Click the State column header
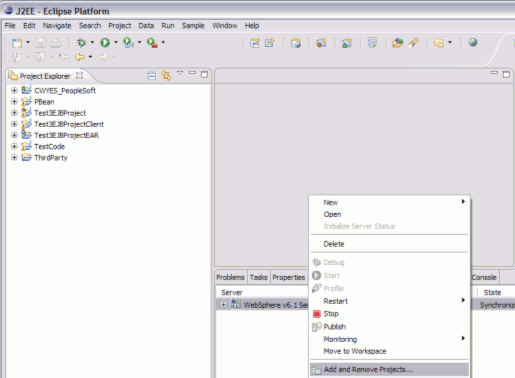Image resolution: width=515 pixels, height=378 pixels. point(492,292)
